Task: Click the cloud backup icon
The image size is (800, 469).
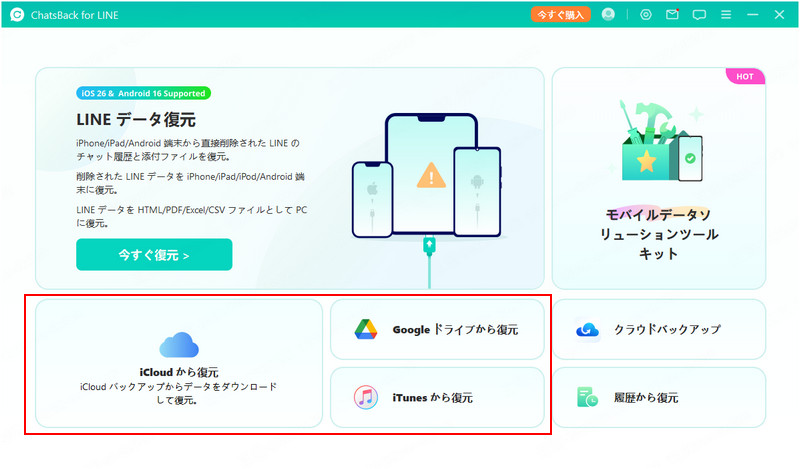Action: (x=587, y=329)
